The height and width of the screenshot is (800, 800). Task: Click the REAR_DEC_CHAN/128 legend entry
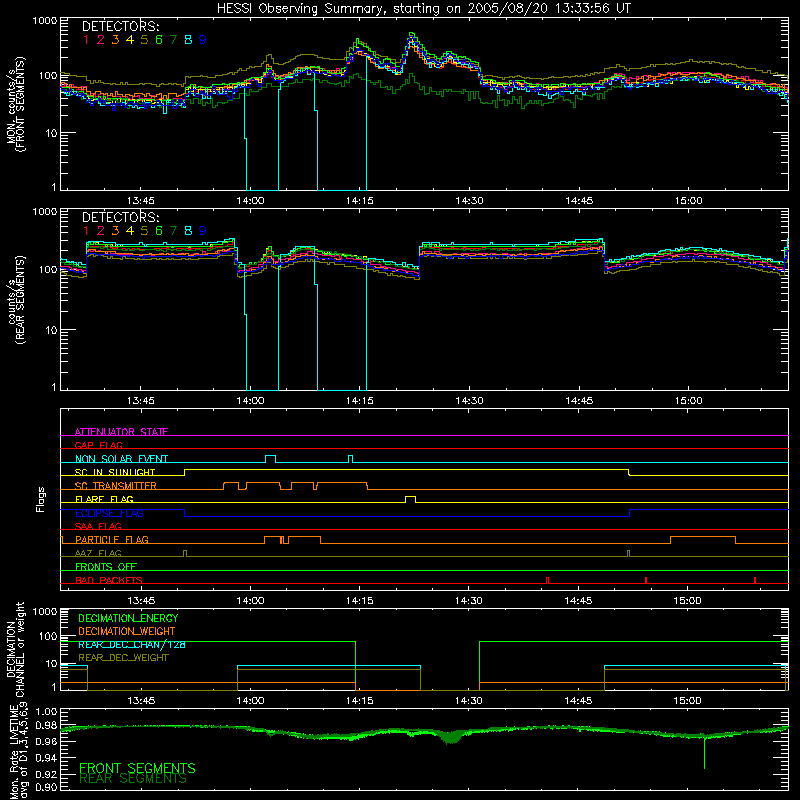tap(132, 645)
